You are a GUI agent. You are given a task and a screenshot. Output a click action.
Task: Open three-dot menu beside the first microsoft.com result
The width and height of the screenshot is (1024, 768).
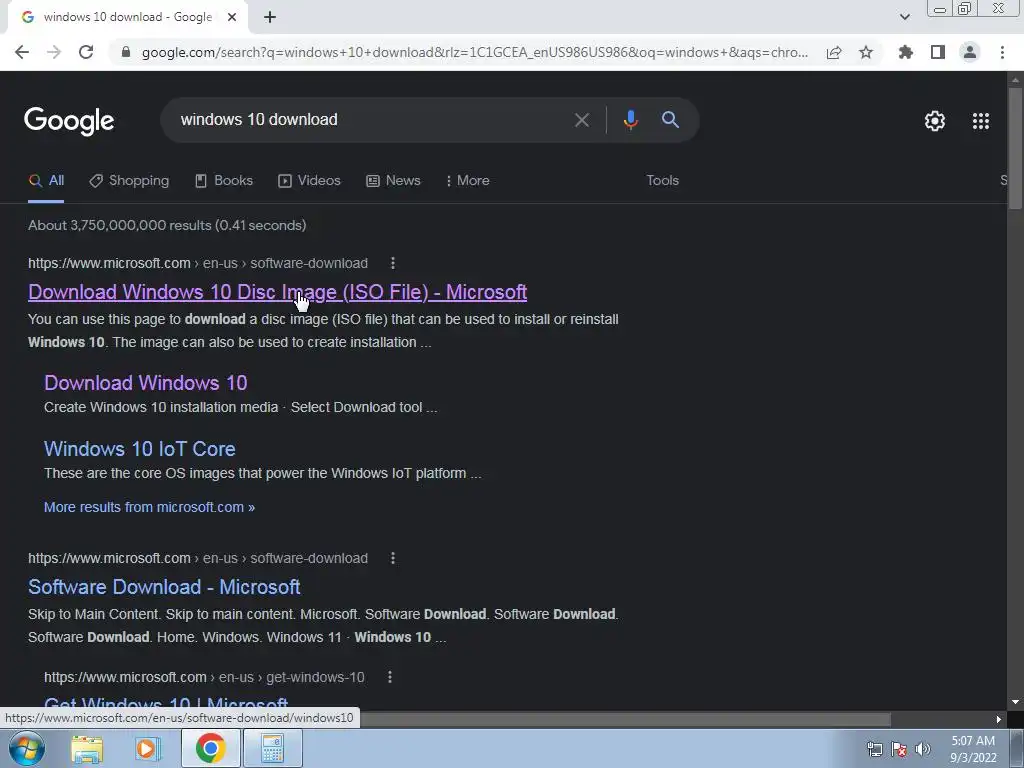[x=392, y=263]
